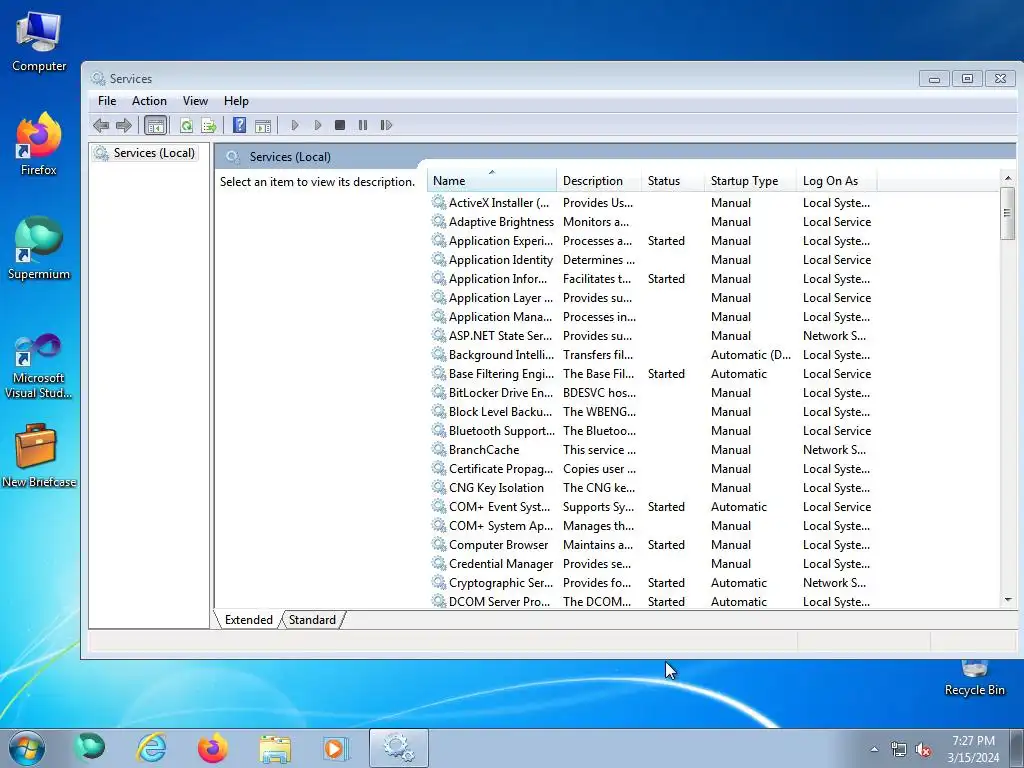
Task: Open the Computer desktop icon
Action: pos(39,40)
